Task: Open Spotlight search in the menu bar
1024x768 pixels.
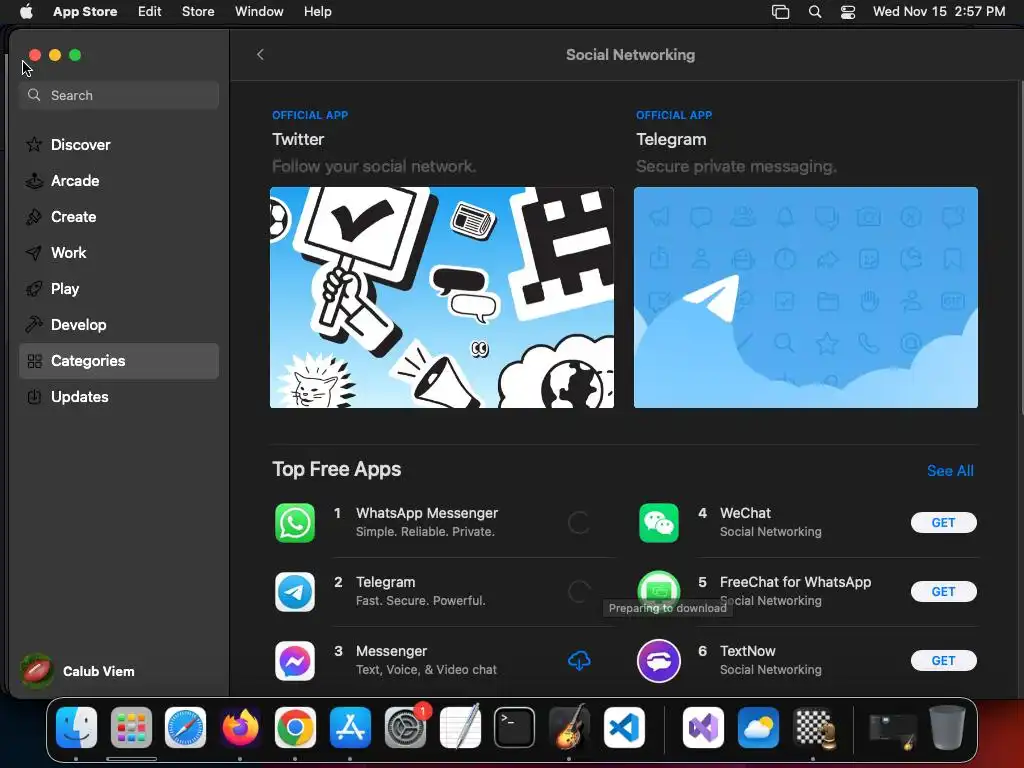Action: tap(814, 12)
